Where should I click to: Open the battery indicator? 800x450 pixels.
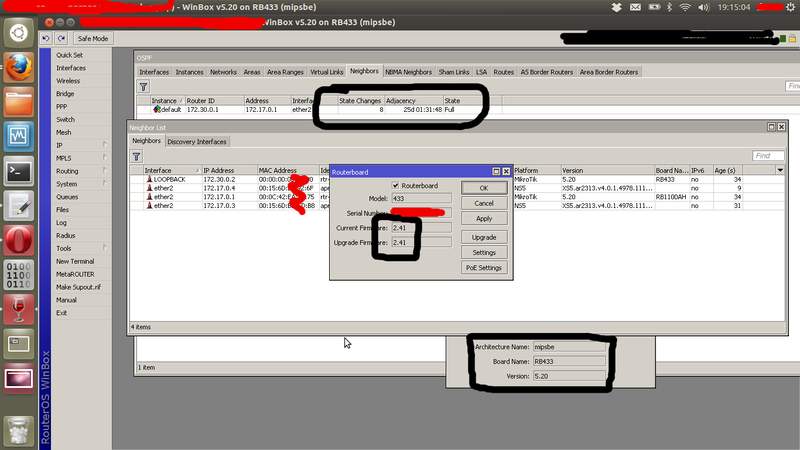[654, 7]
